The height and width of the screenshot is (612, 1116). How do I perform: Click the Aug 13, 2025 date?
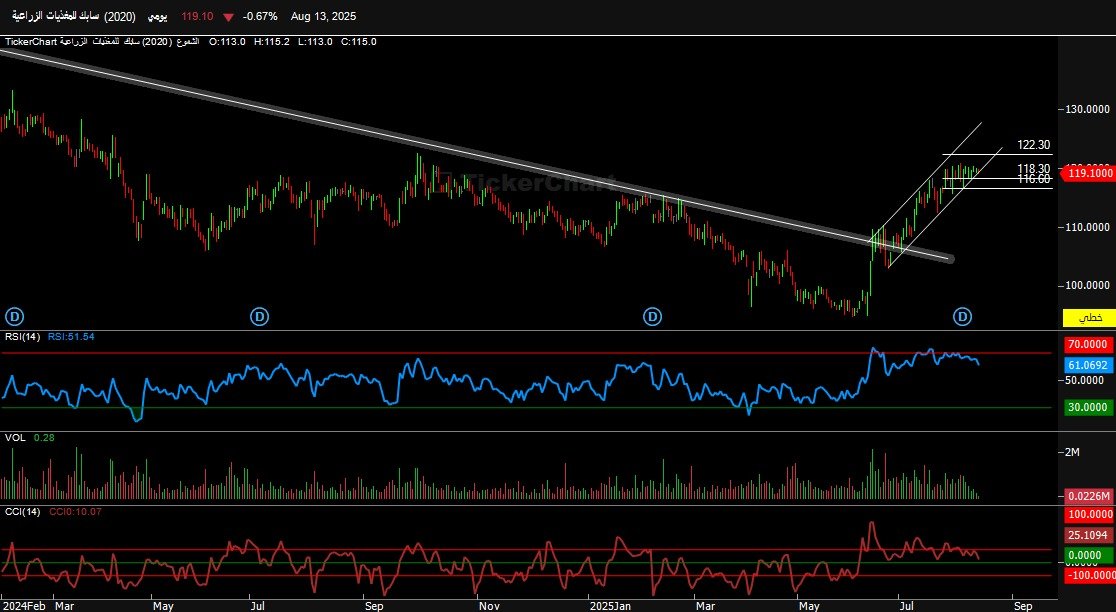click(x=323, y=16)
